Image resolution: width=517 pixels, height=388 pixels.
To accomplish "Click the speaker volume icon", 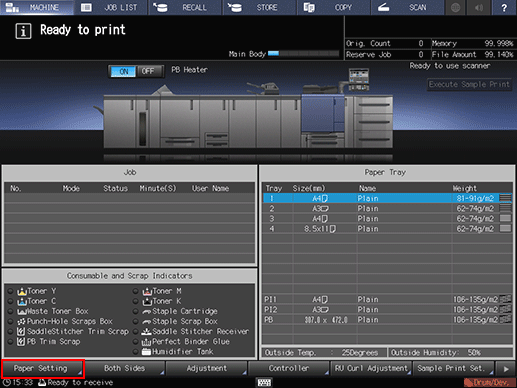I will 479,7.
